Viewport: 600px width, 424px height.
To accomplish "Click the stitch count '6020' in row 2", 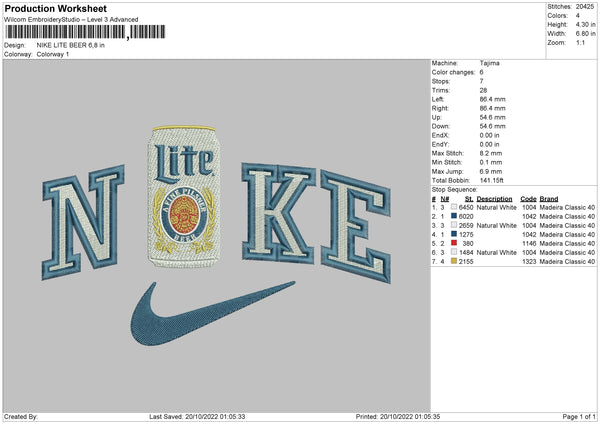I will 466,217.
